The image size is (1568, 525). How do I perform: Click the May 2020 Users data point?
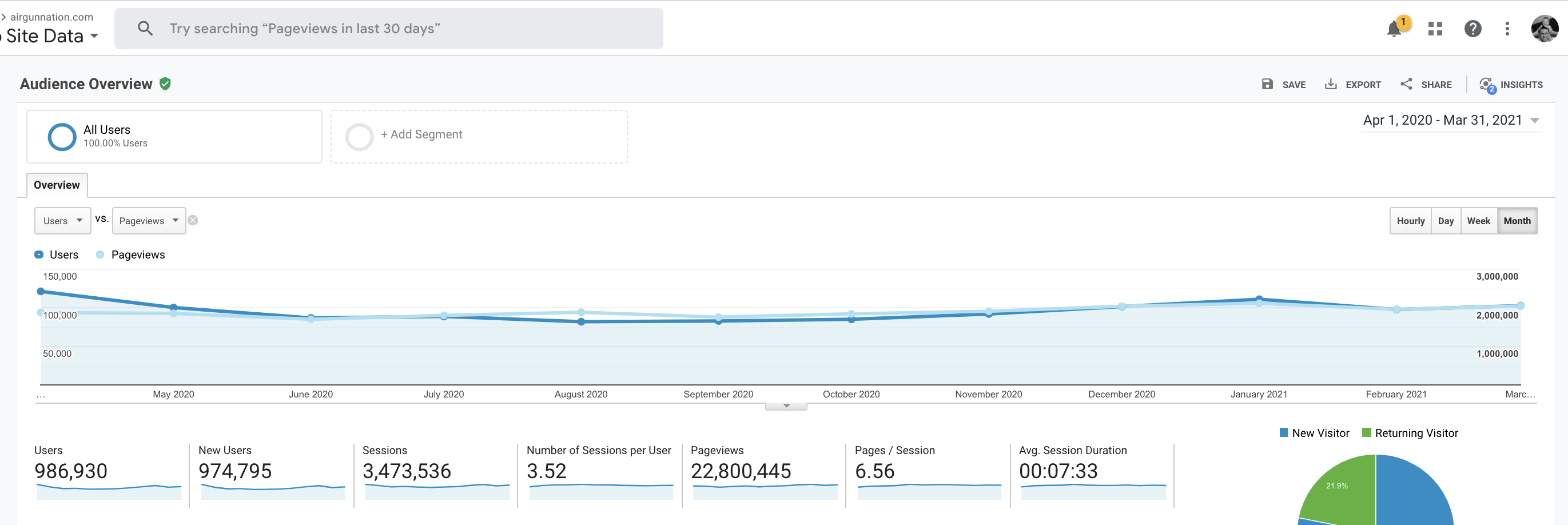pyautogui.click(x=173, y=307)
